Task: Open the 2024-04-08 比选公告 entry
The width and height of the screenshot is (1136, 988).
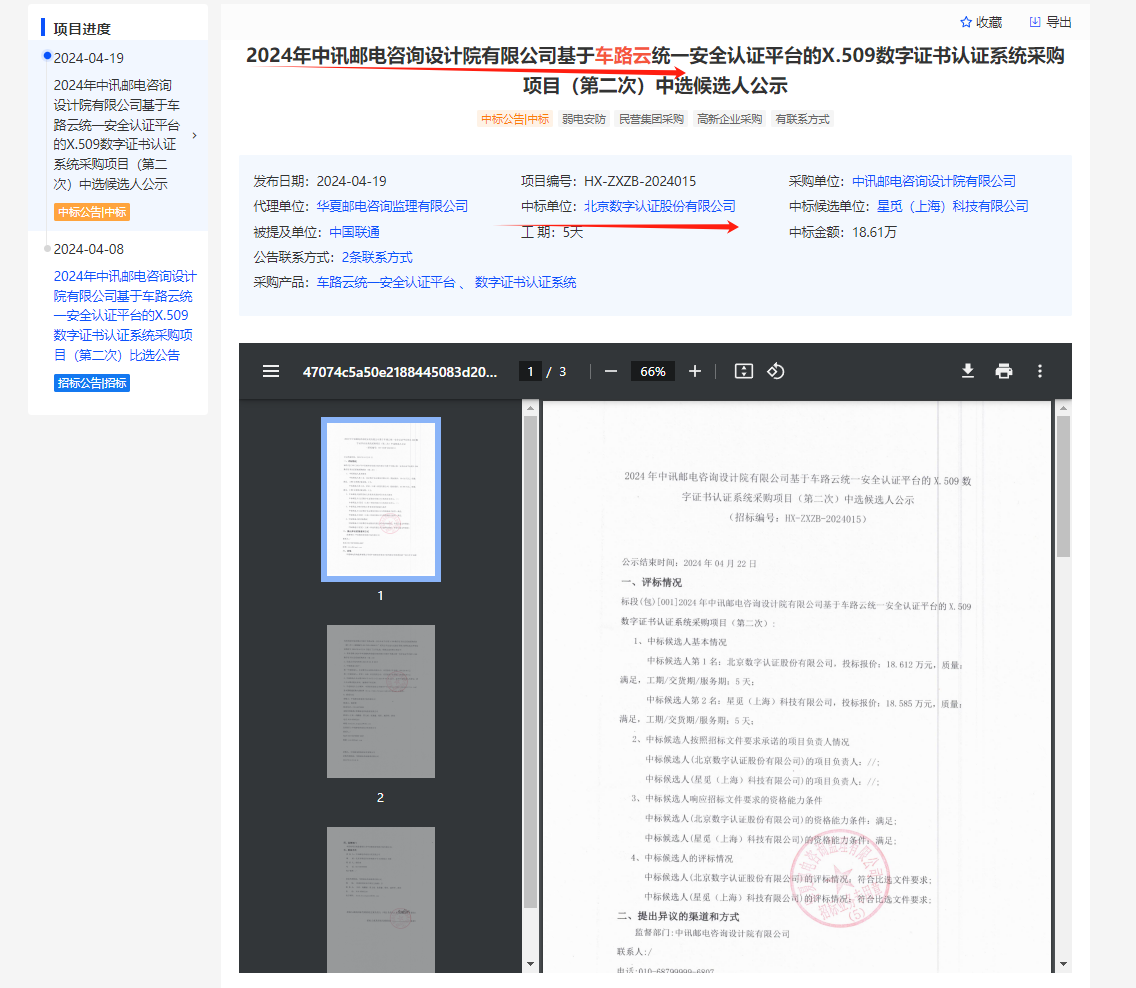Action: coord(125,316)
